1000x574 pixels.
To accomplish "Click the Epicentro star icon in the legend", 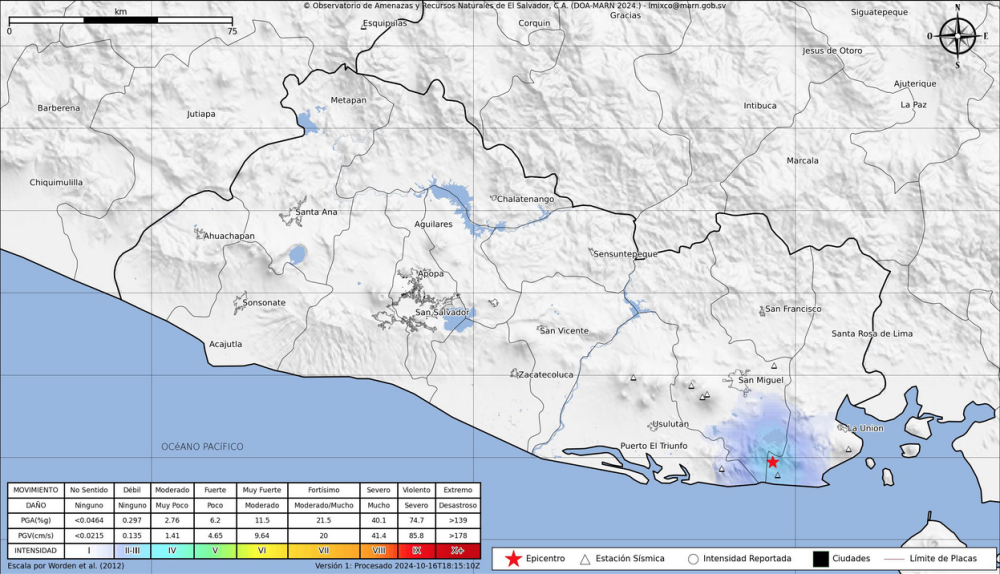I will tap(513, 558).
